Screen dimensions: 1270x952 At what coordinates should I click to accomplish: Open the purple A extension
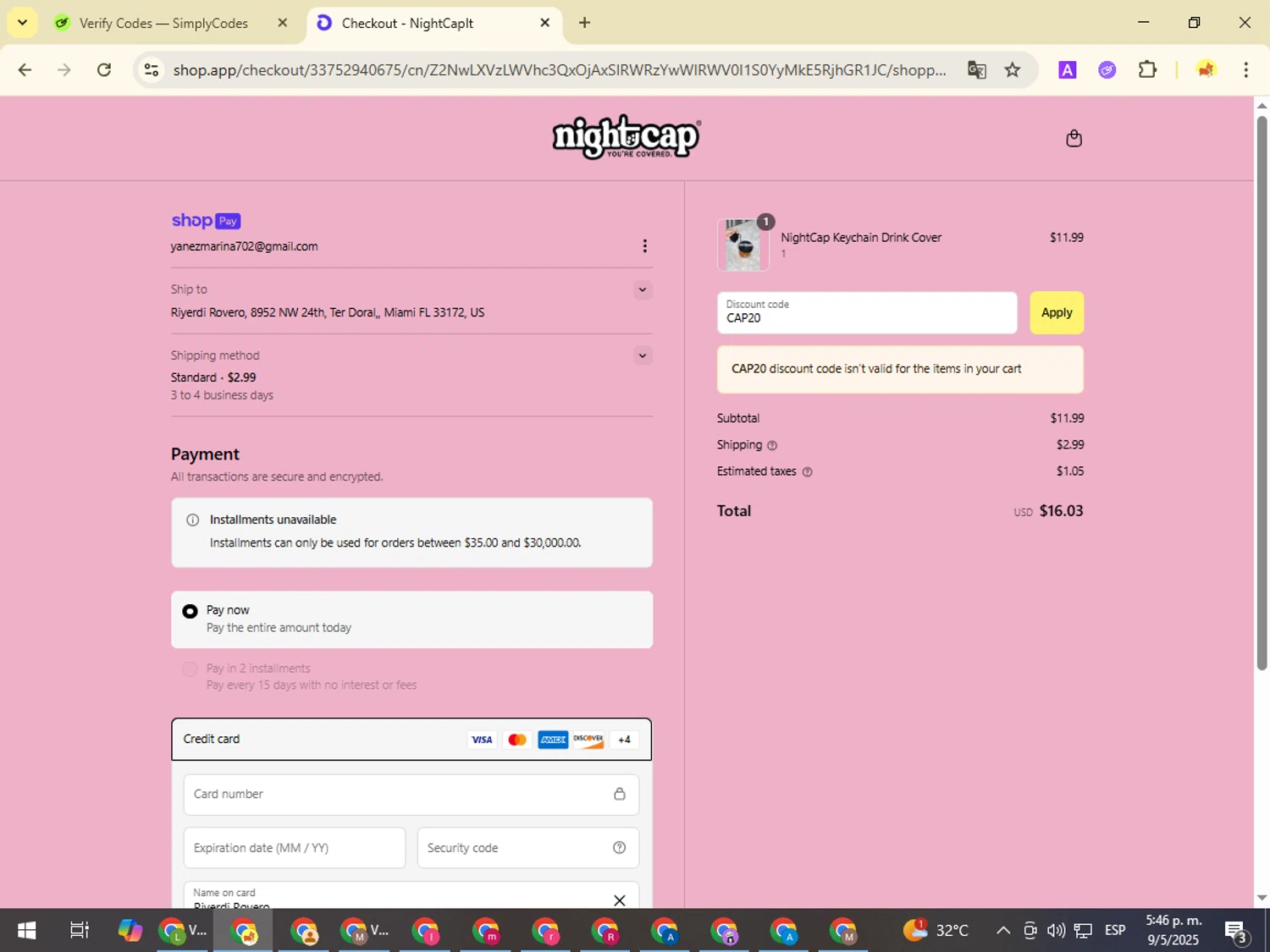(1068, 70)
